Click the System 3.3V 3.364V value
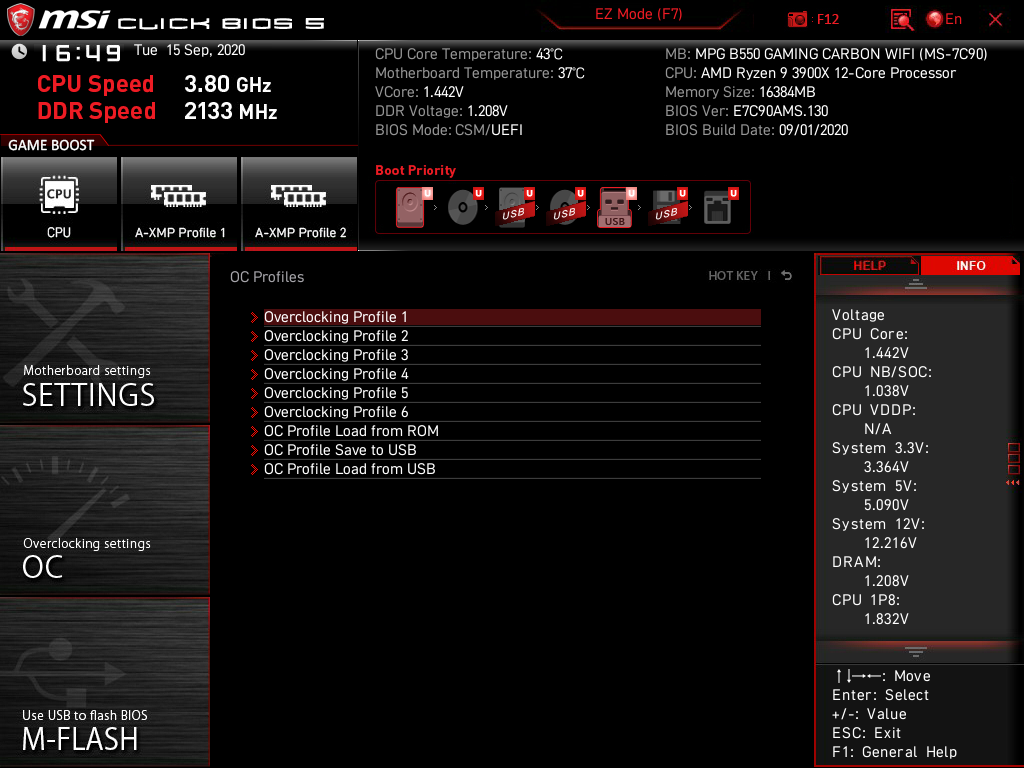The height and width of the screenshot is (768, 1024). point(886,468)
